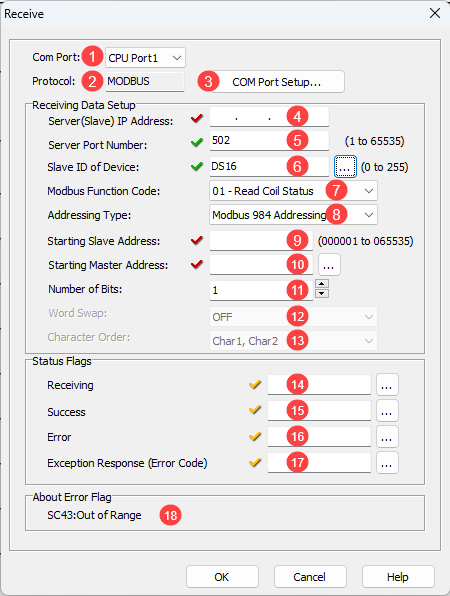The height and width of the screenshot is (596, 450).
Task: Open Help for Receive instruction
Action: click(398, 577)
